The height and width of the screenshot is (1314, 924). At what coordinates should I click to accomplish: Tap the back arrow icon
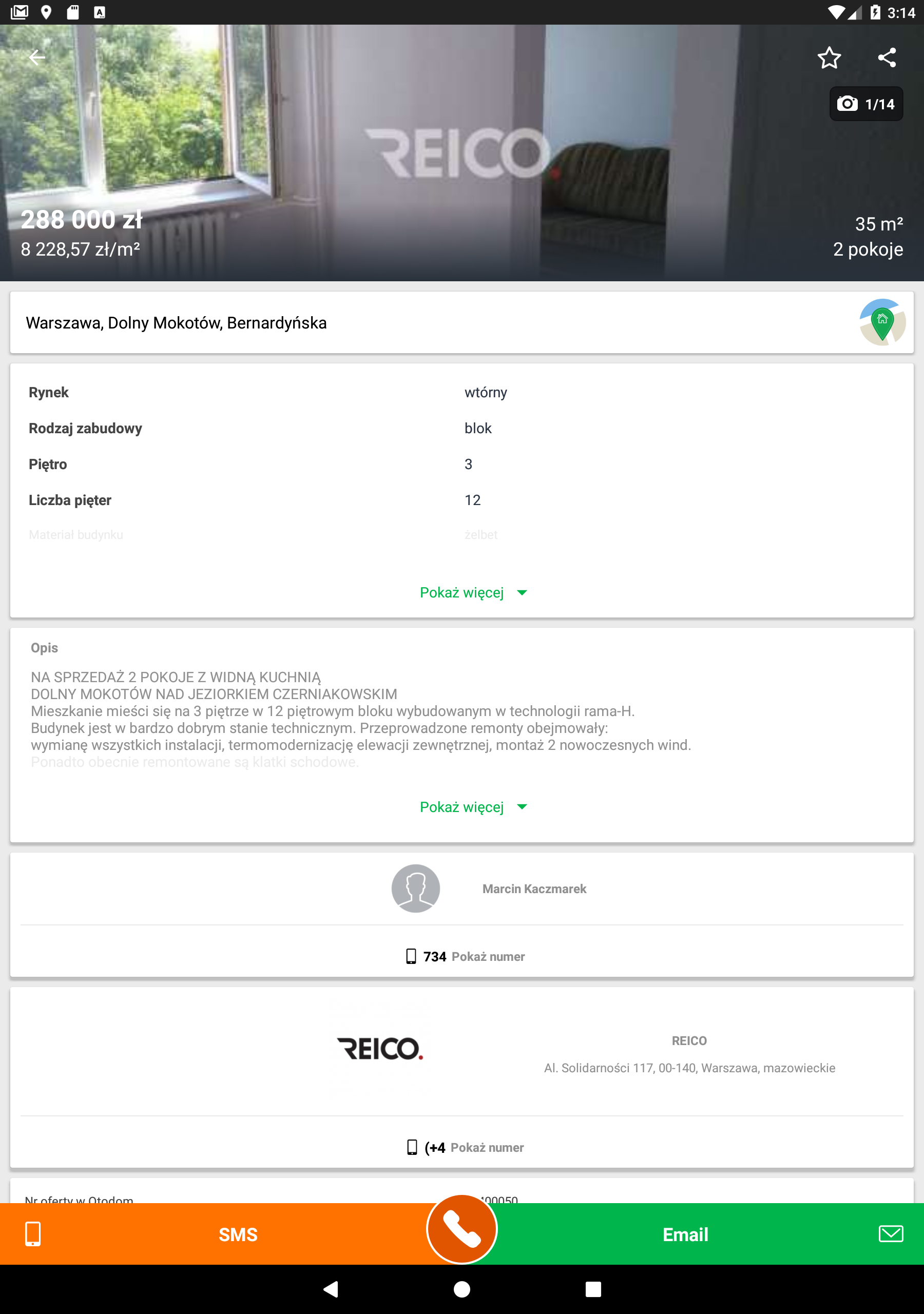37,57
